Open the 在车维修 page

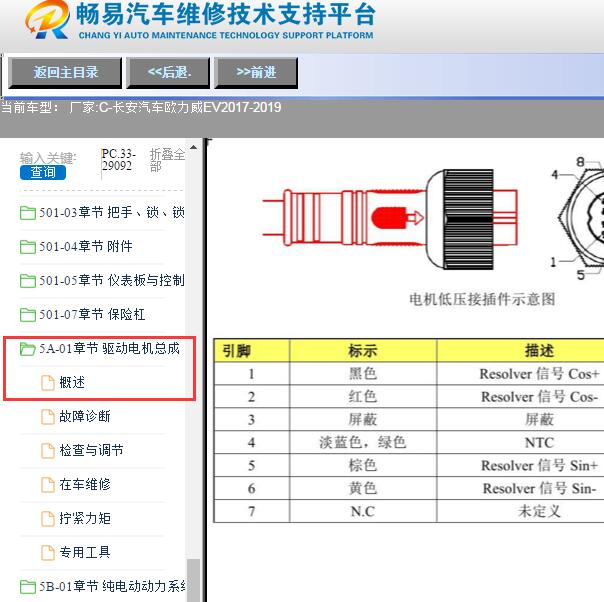(85, 485)
